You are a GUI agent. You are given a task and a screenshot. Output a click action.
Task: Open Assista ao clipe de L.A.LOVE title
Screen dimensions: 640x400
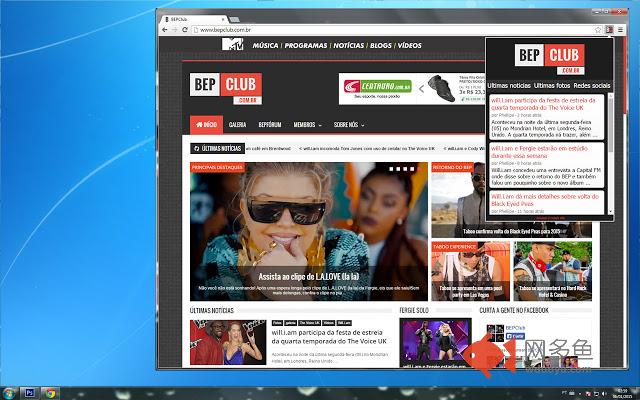click(x=309, y=276)
